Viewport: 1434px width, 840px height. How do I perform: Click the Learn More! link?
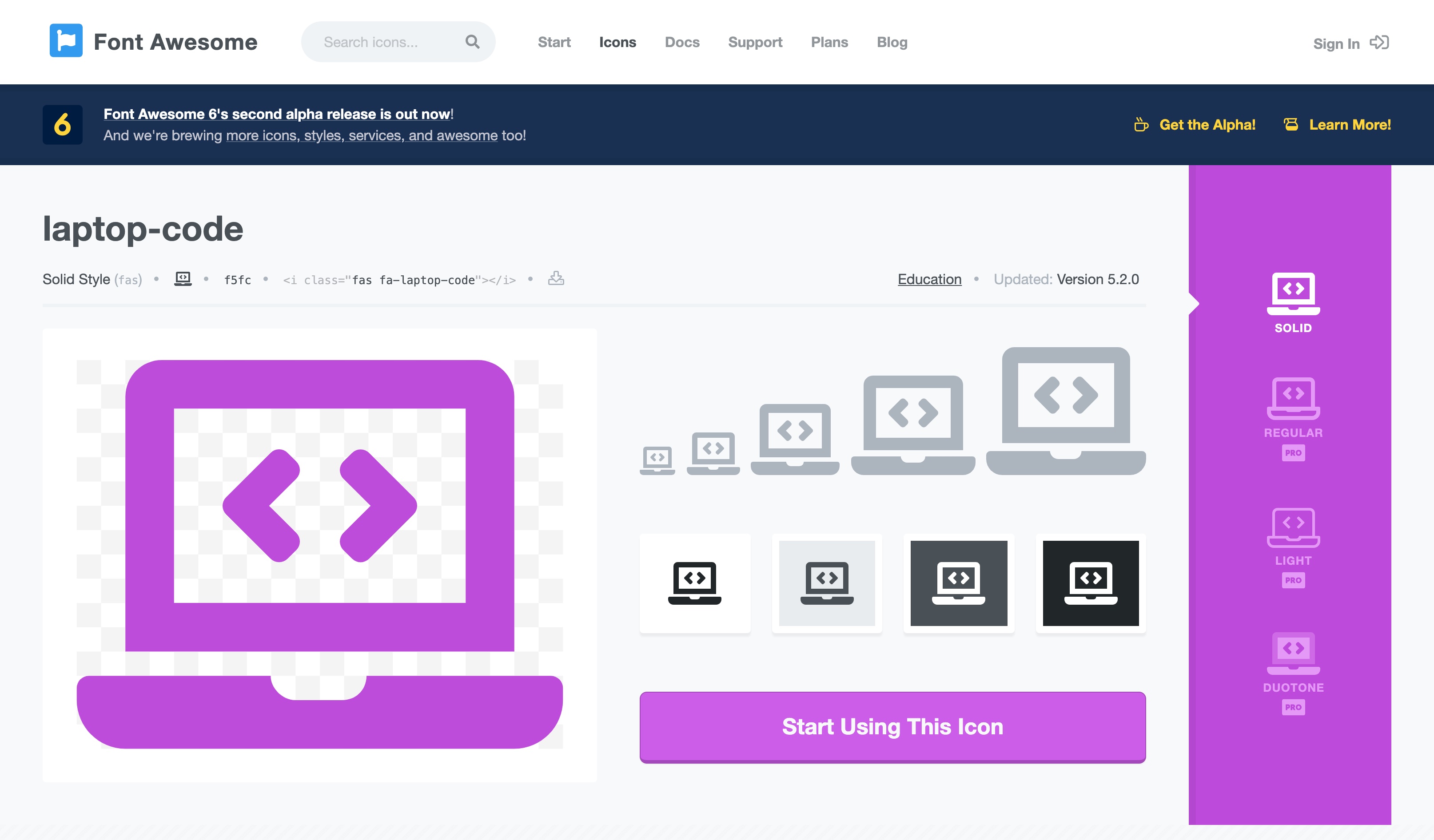click(1350, 125)
